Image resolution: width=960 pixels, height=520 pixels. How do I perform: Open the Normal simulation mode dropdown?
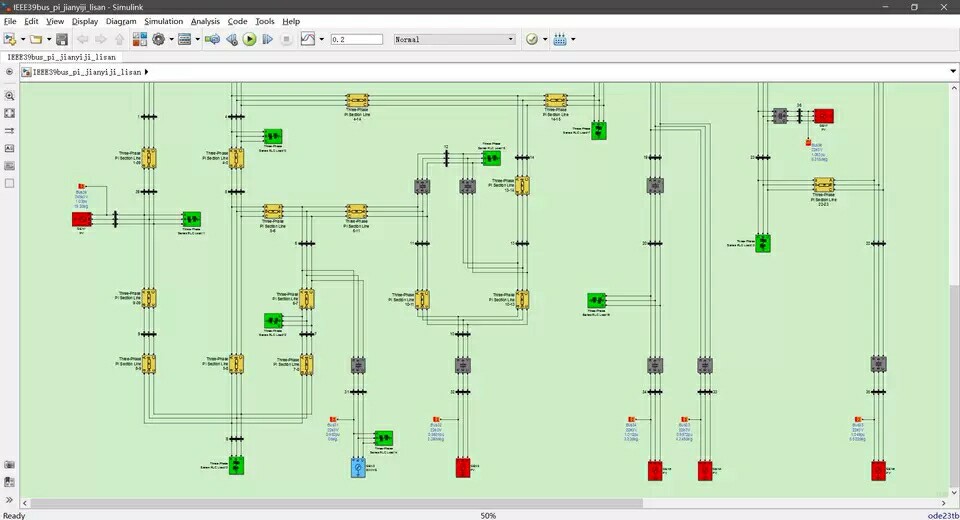click(454, 39)
